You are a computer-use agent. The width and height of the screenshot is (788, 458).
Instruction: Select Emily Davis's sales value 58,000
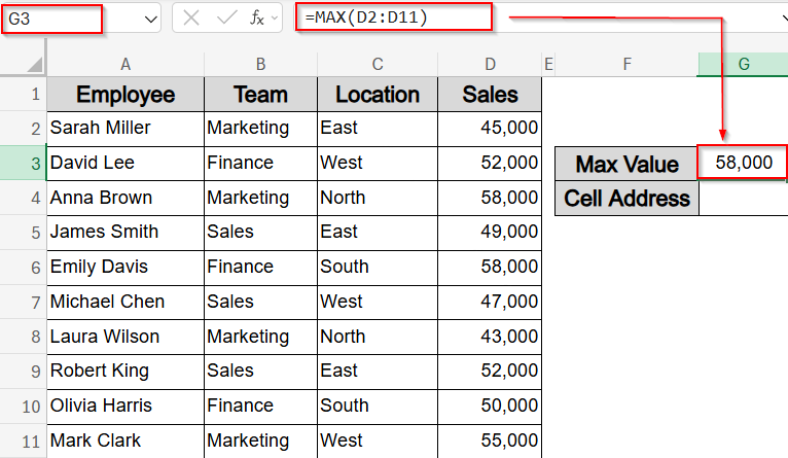[x=490, y=267]
